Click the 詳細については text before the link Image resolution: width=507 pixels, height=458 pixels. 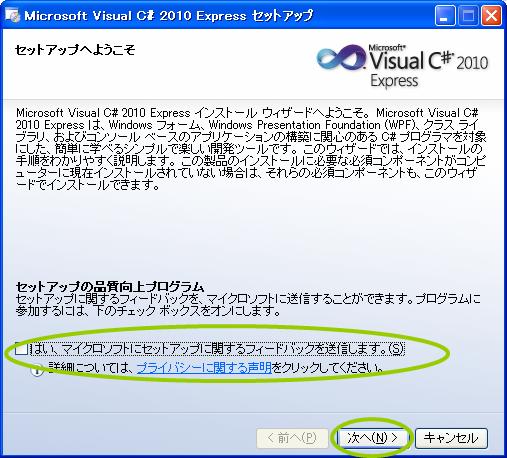[92, 368]
